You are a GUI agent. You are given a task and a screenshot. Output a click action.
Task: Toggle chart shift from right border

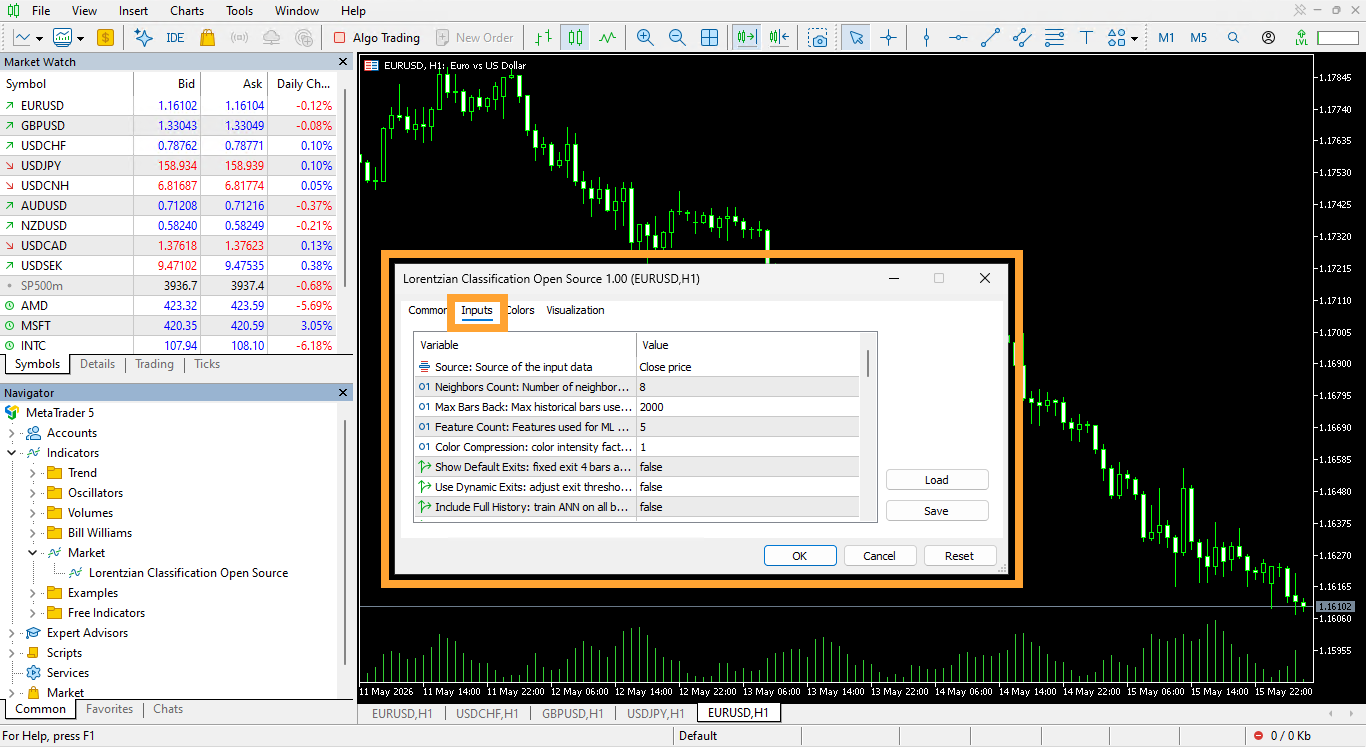pyautogui.click(x=780, y=38)
